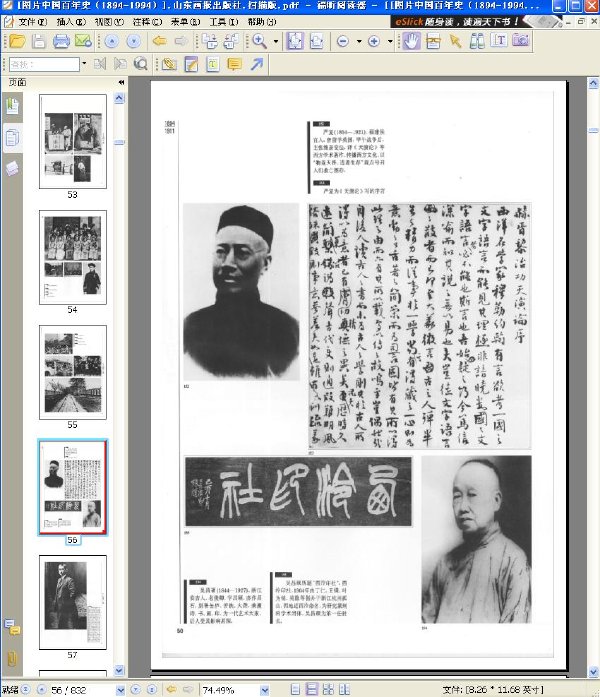Go to the next page with the status bar button

coord(136,689)
